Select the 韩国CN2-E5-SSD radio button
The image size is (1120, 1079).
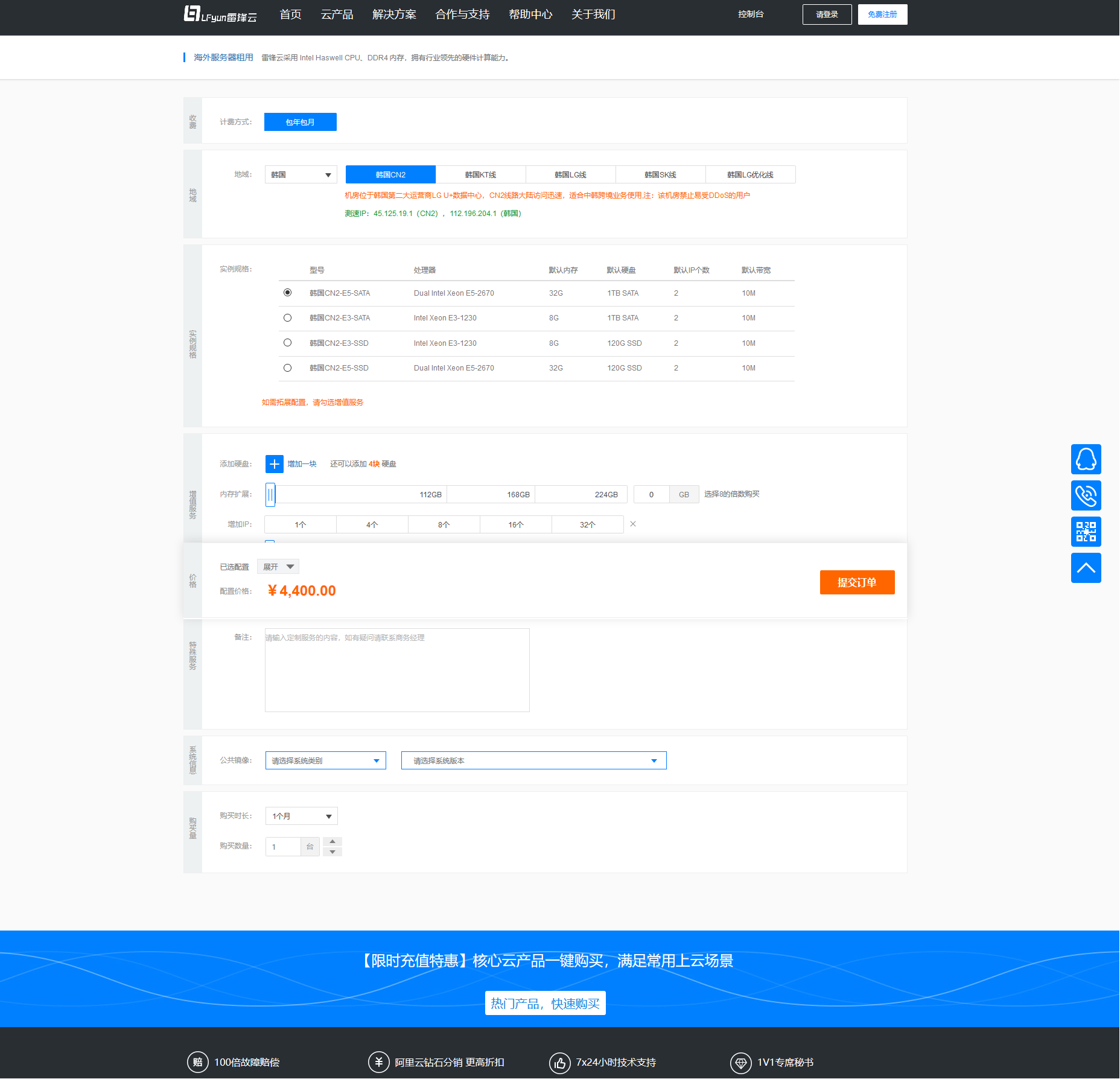287,368
